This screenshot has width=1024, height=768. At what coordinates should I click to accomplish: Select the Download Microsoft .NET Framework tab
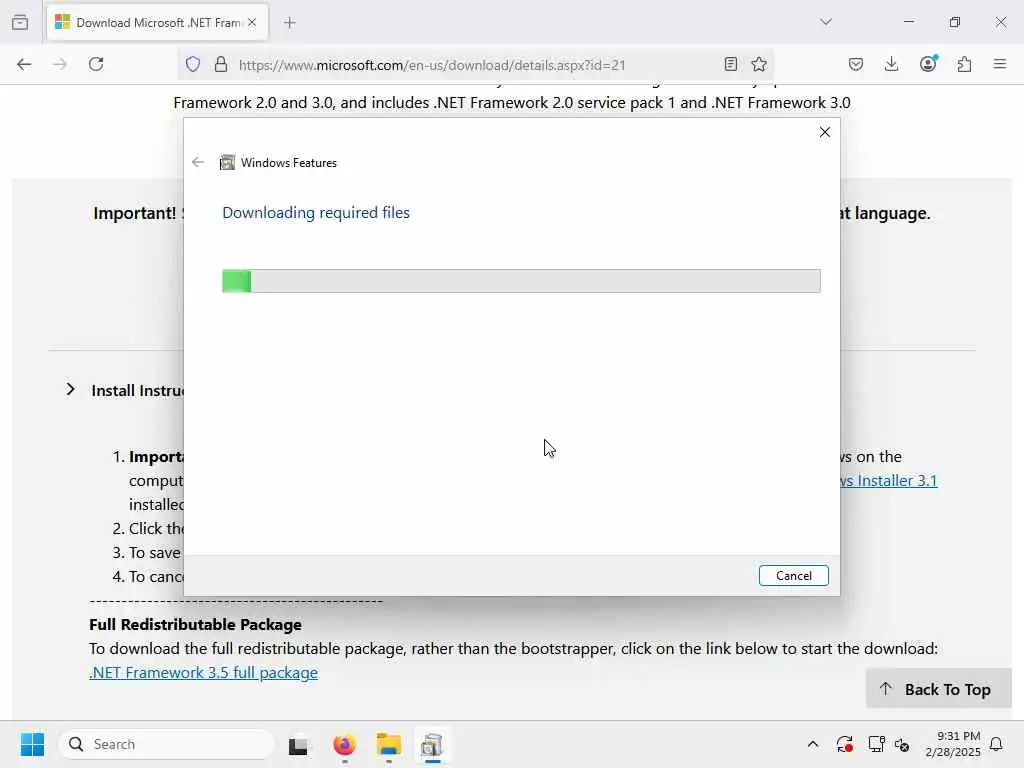pyautogui.click(x=157, y=22)
